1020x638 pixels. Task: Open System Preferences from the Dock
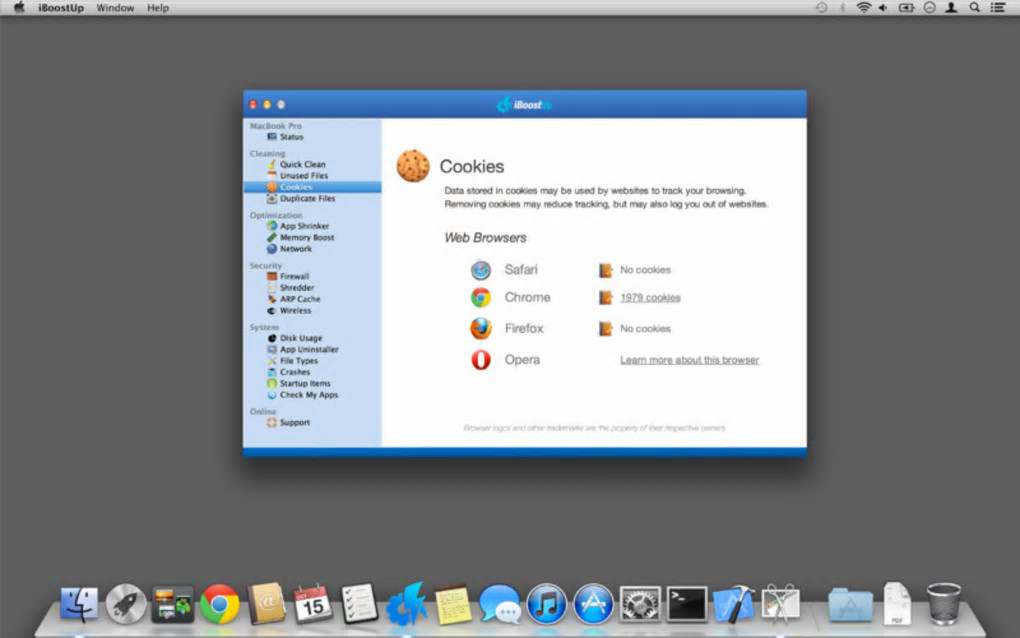point(640,604)
